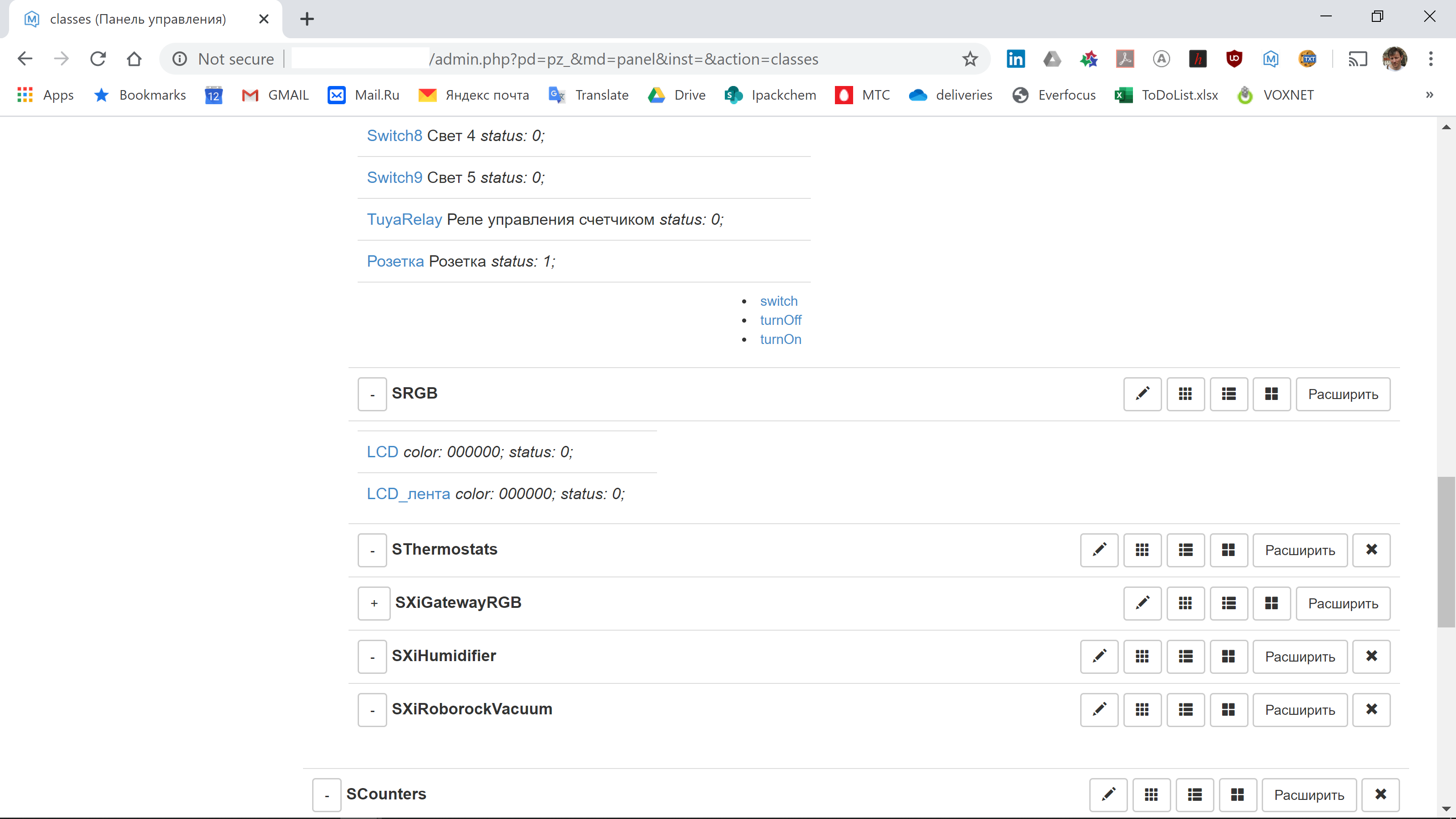Click the turnOn method link
Viewport: 1456px width, 819px height.
(781, 339)
